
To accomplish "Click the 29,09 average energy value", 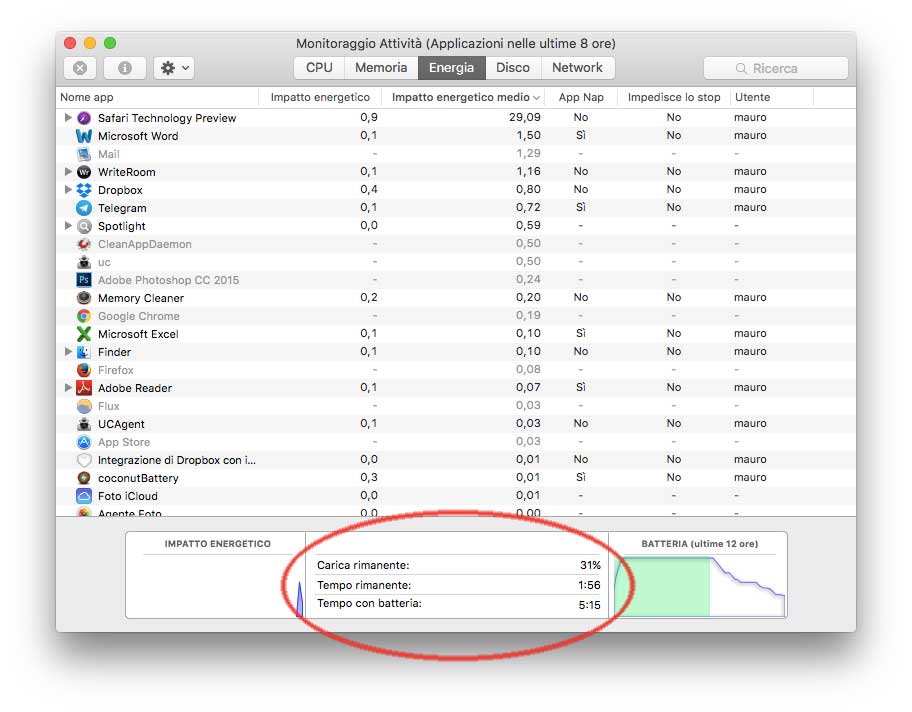I will pyautogui.click(x=525, y=118).
